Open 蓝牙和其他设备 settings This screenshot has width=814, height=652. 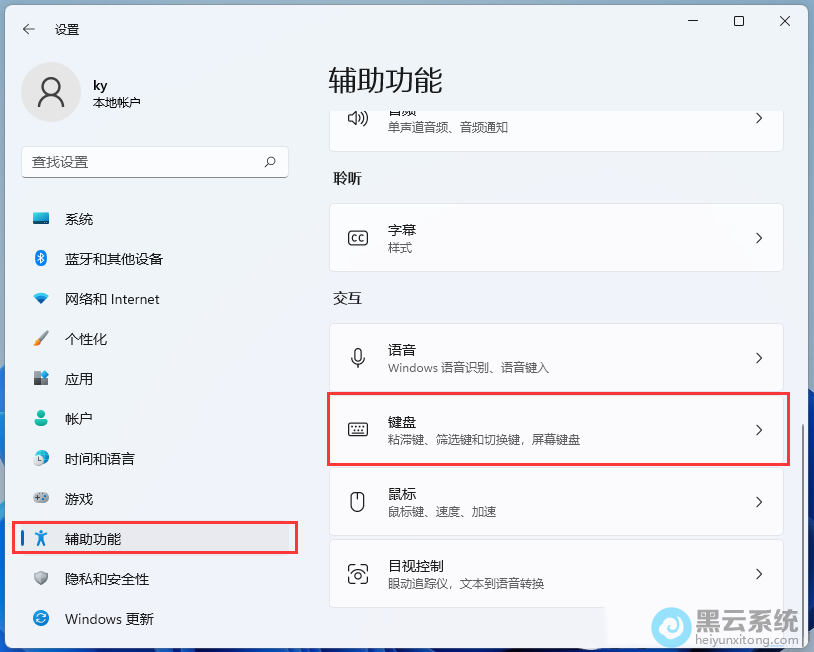[113, 259]
